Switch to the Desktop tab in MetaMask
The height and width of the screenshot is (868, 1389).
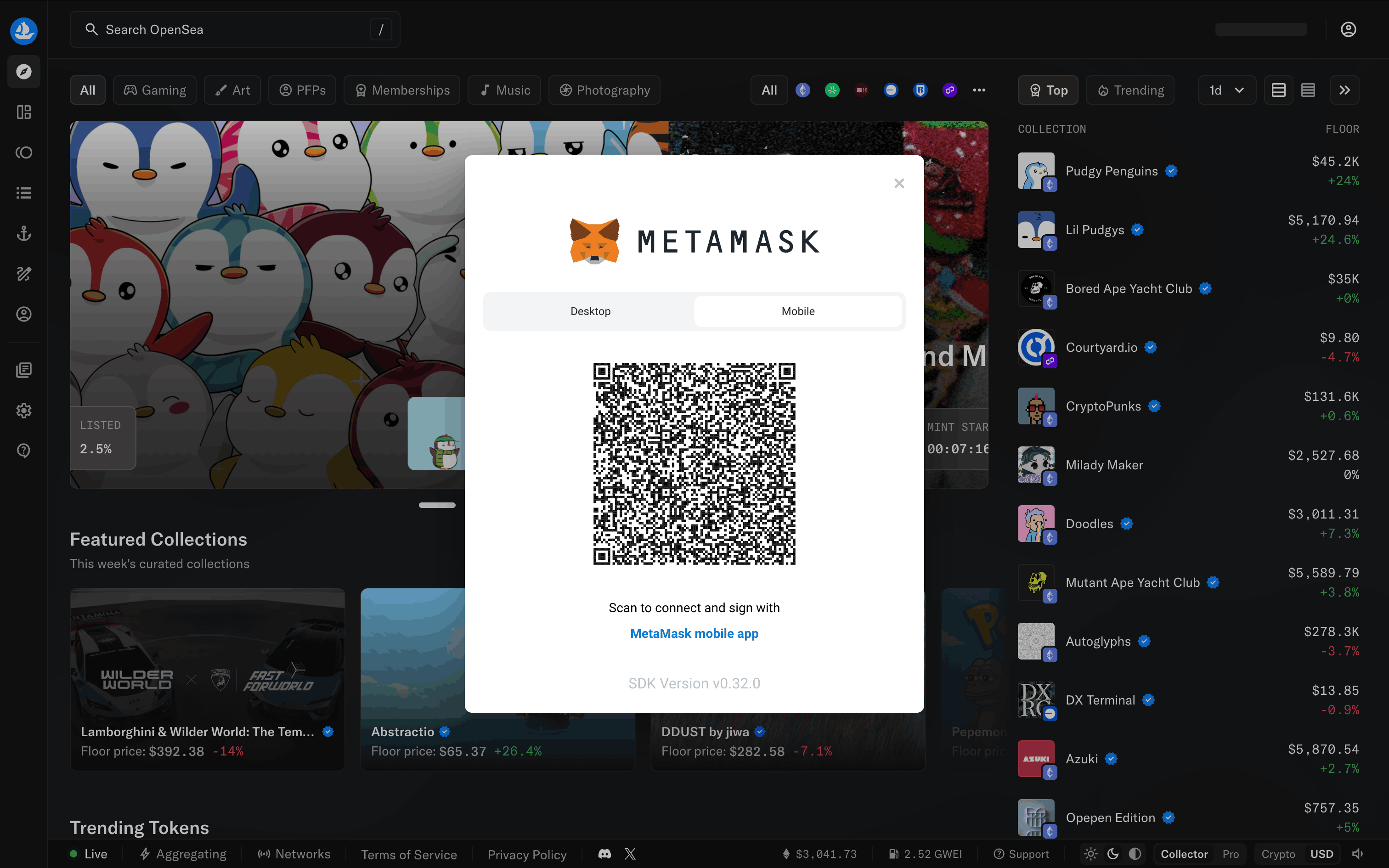[590, 311]
